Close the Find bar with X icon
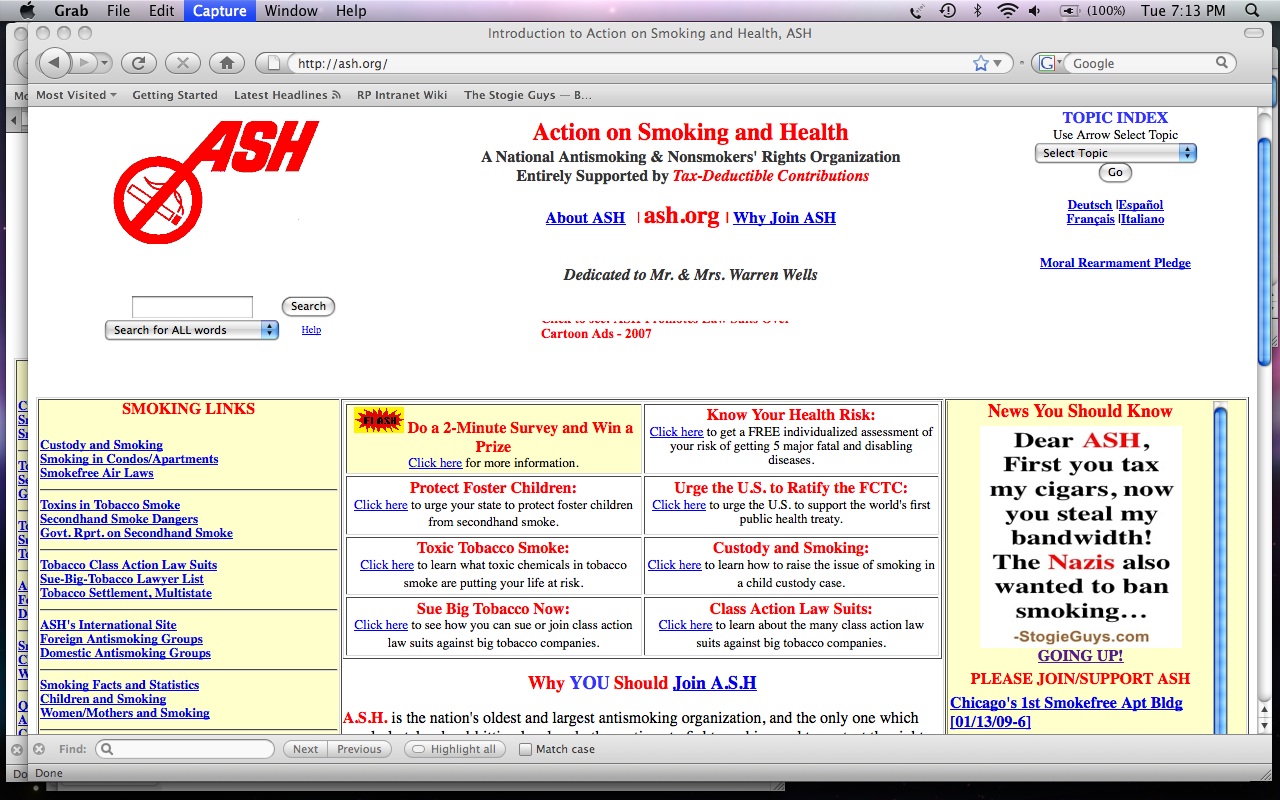 tap(39, 748)
